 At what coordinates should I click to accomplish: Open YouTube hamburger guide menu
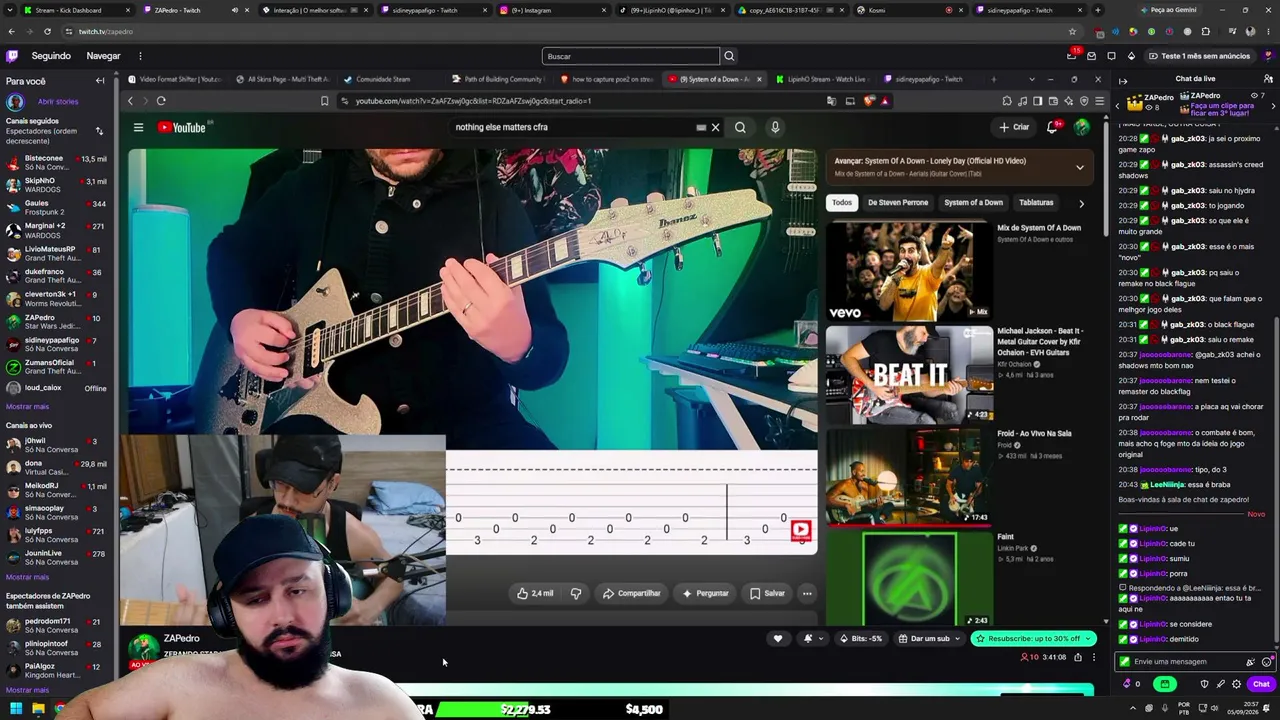139,127
